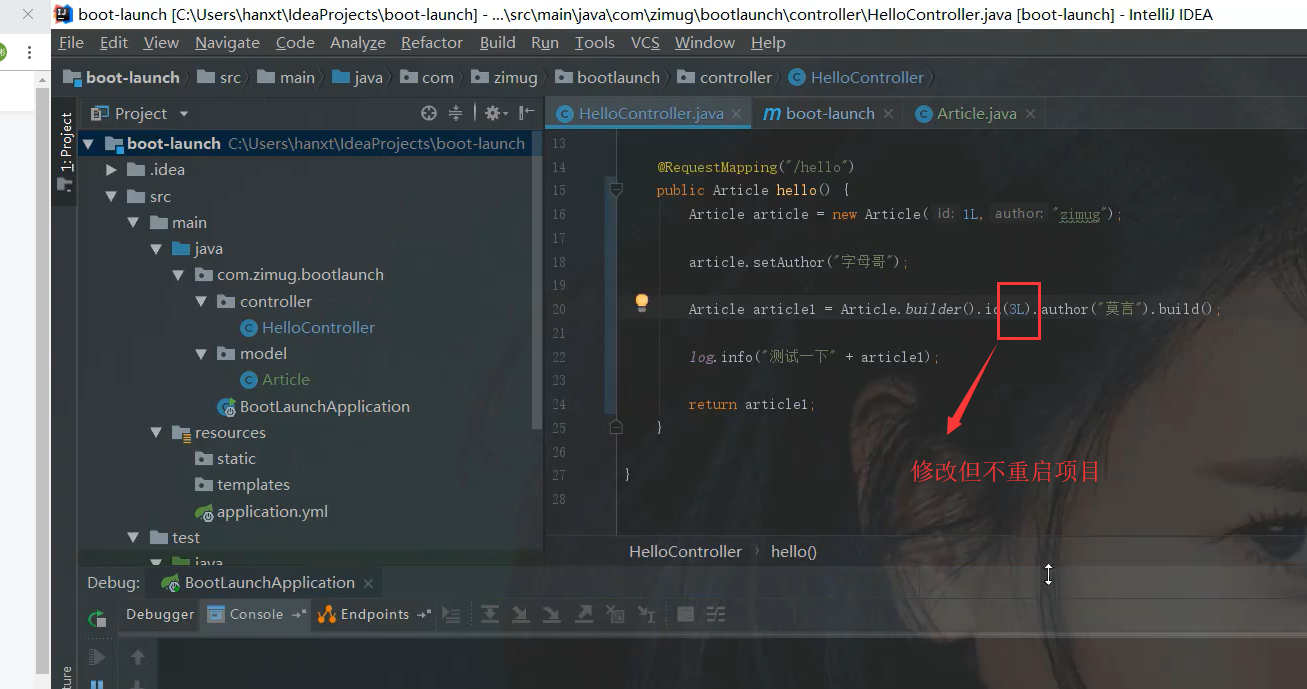The width and height of the screenshot is (1307, 689).
Task: Open the Build menu
Action: tap(497, 42)
